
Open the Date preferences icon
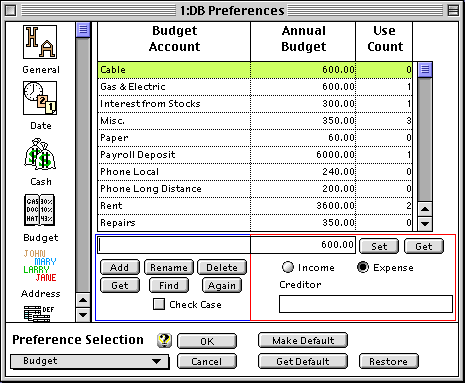pyautogui.click(x=40, y=98)
